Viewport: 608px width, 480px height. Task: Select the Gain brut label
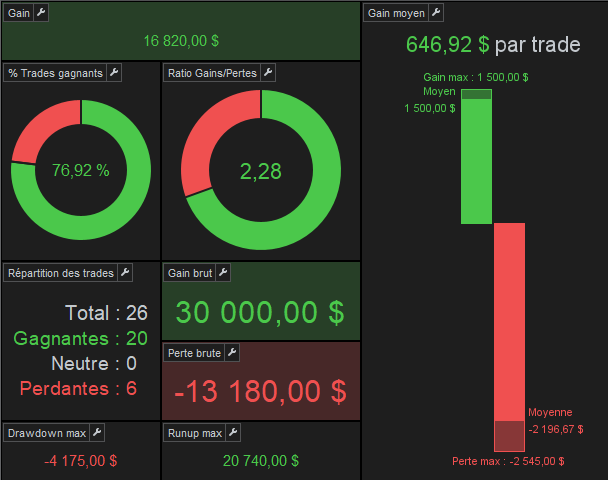190,273
